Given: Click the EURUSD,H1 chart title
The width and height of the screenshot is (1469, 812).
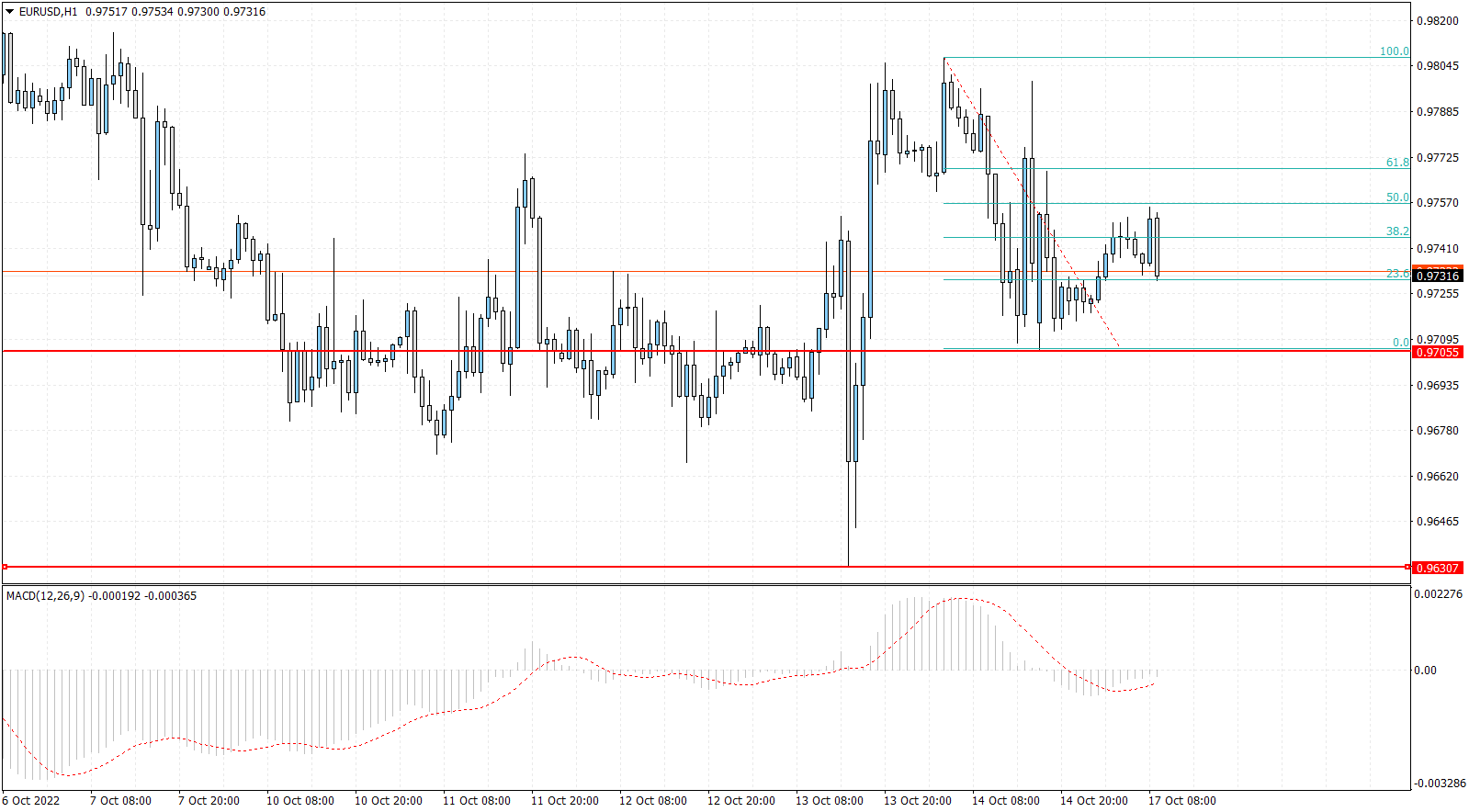Looking at the screenshot, I should pyautogui.click(x=49, y=12).
